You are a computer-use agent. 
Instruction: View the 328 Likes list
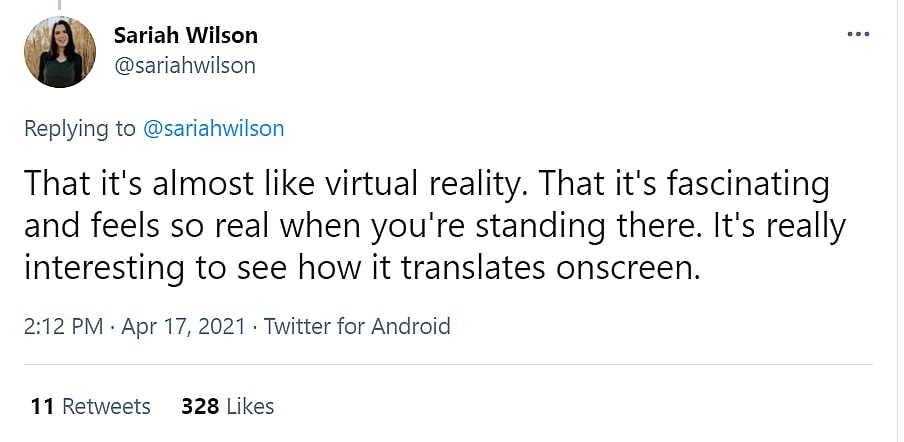[227, 406]
